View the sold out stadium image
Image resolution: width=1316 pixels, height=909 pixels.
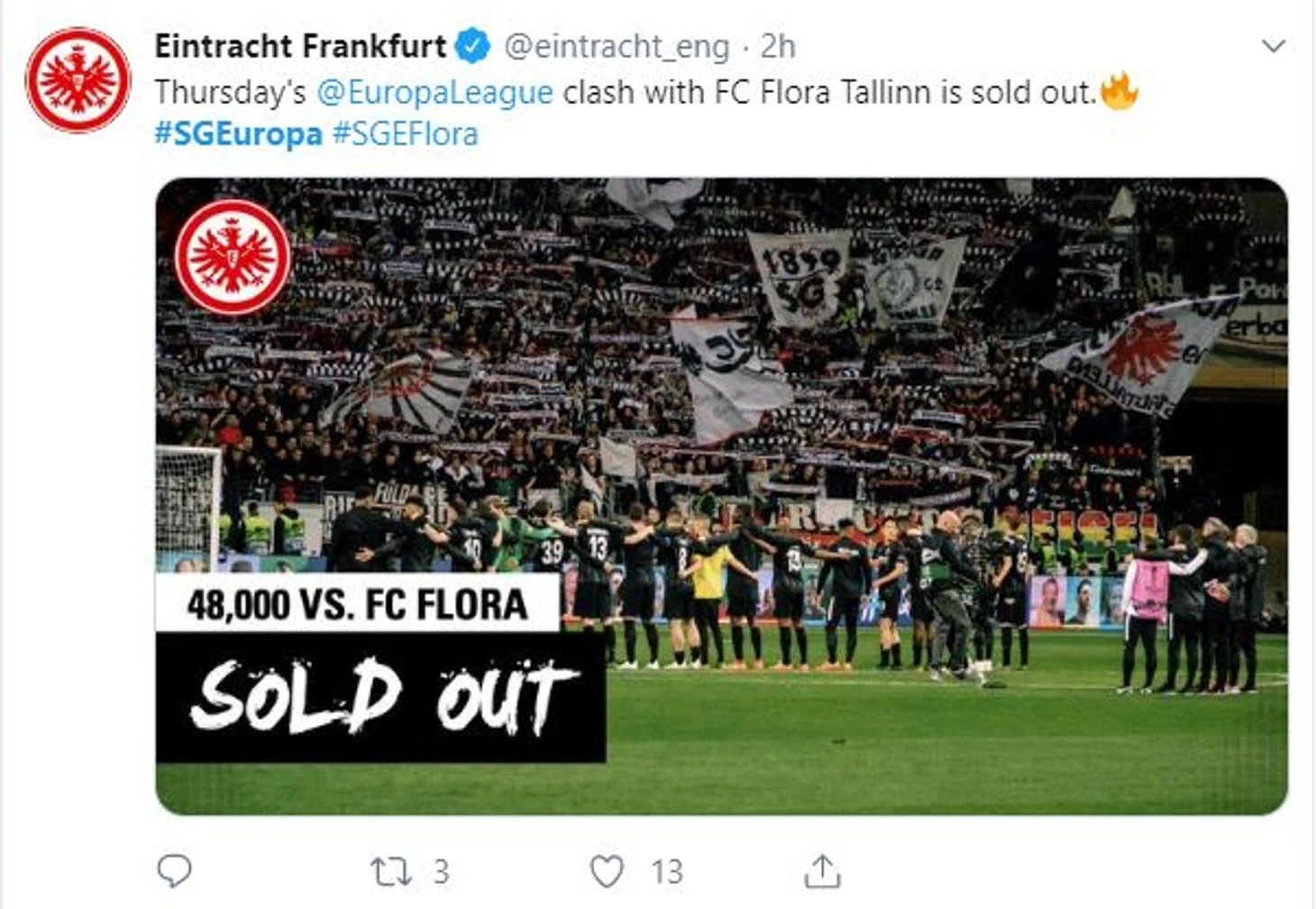coord(721,496)
